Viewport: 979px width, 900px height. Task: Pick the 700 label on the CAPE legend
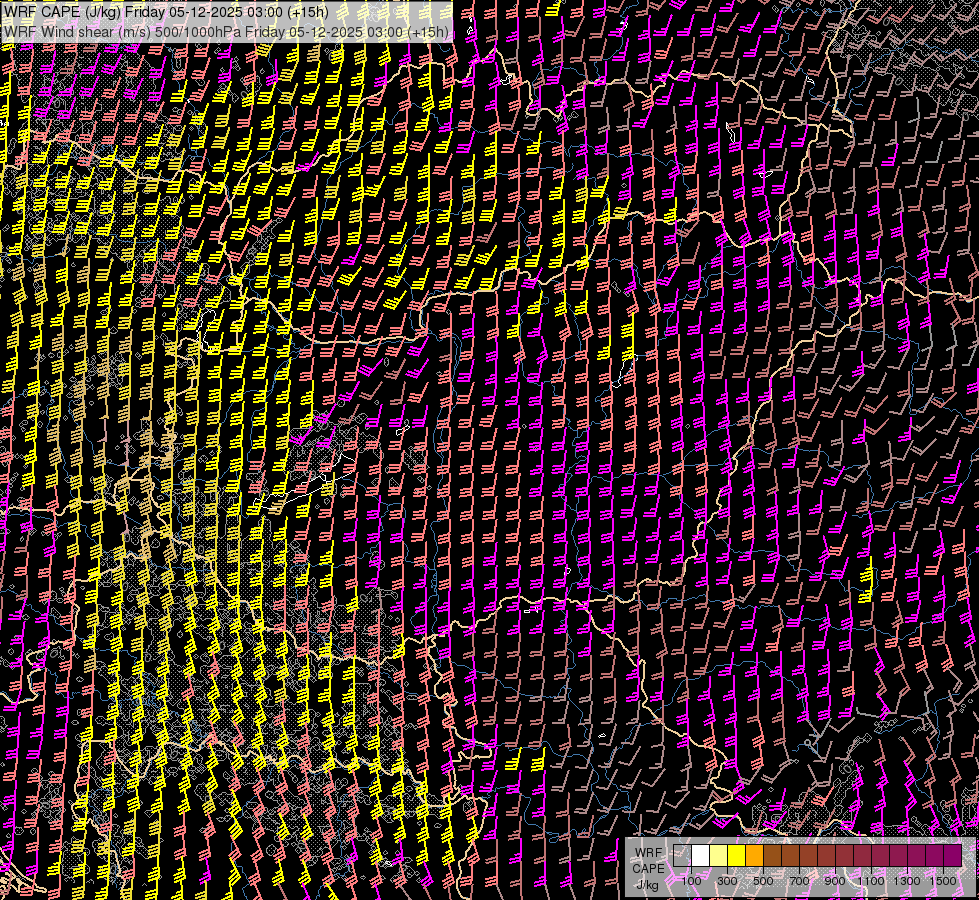coord(799,881)
